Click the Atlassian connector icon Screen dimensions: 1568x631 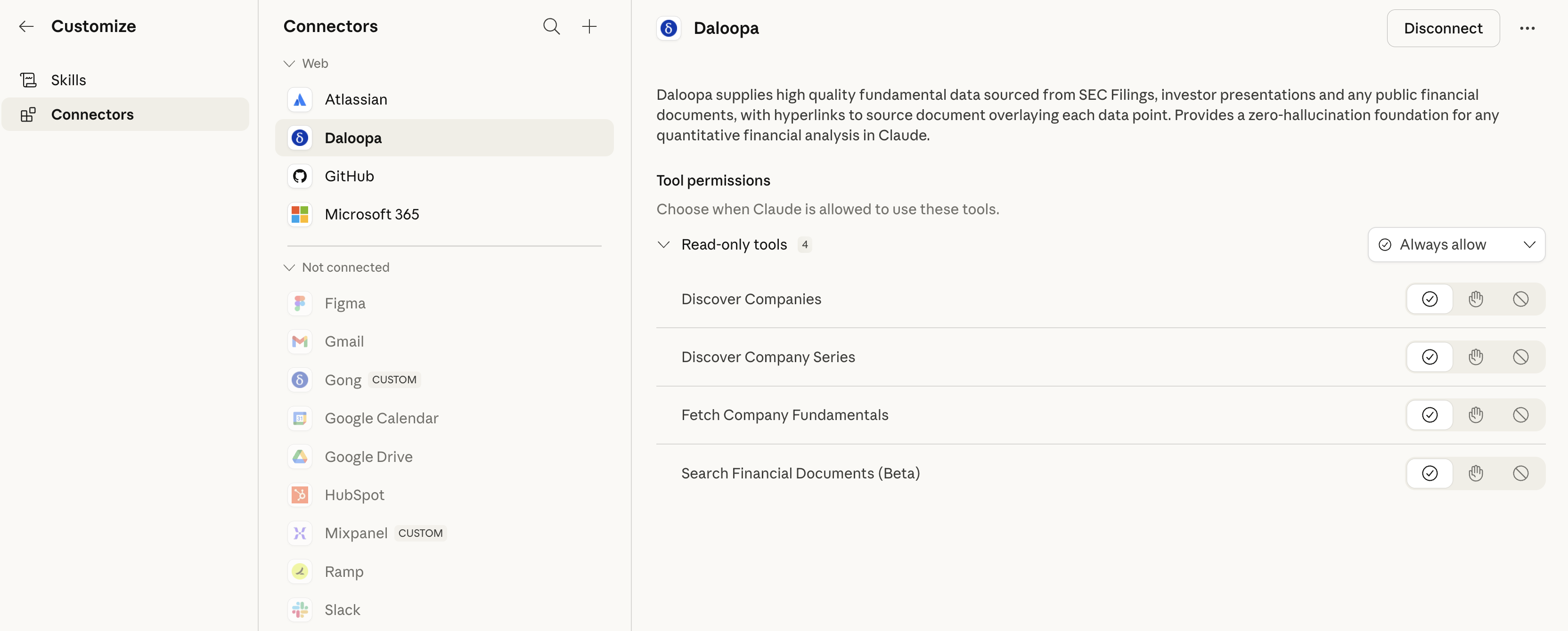pos(300,100)
